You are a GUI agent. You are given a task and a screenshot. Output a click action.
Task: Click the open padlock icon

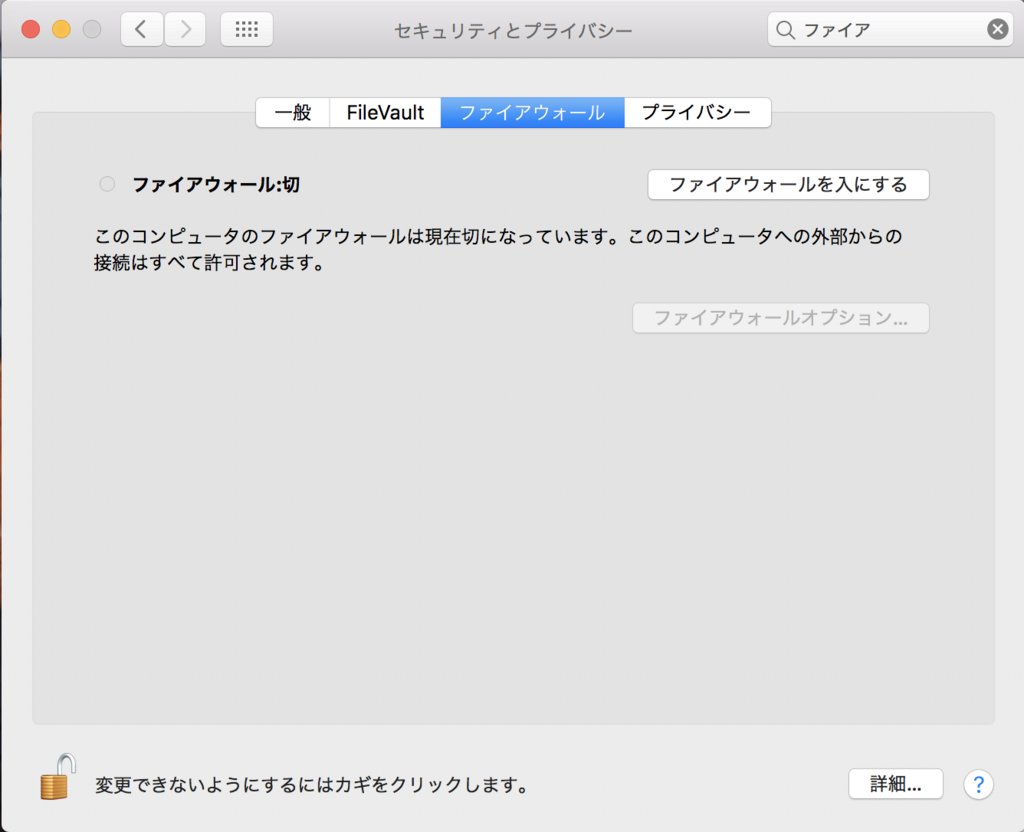[57, 777]
